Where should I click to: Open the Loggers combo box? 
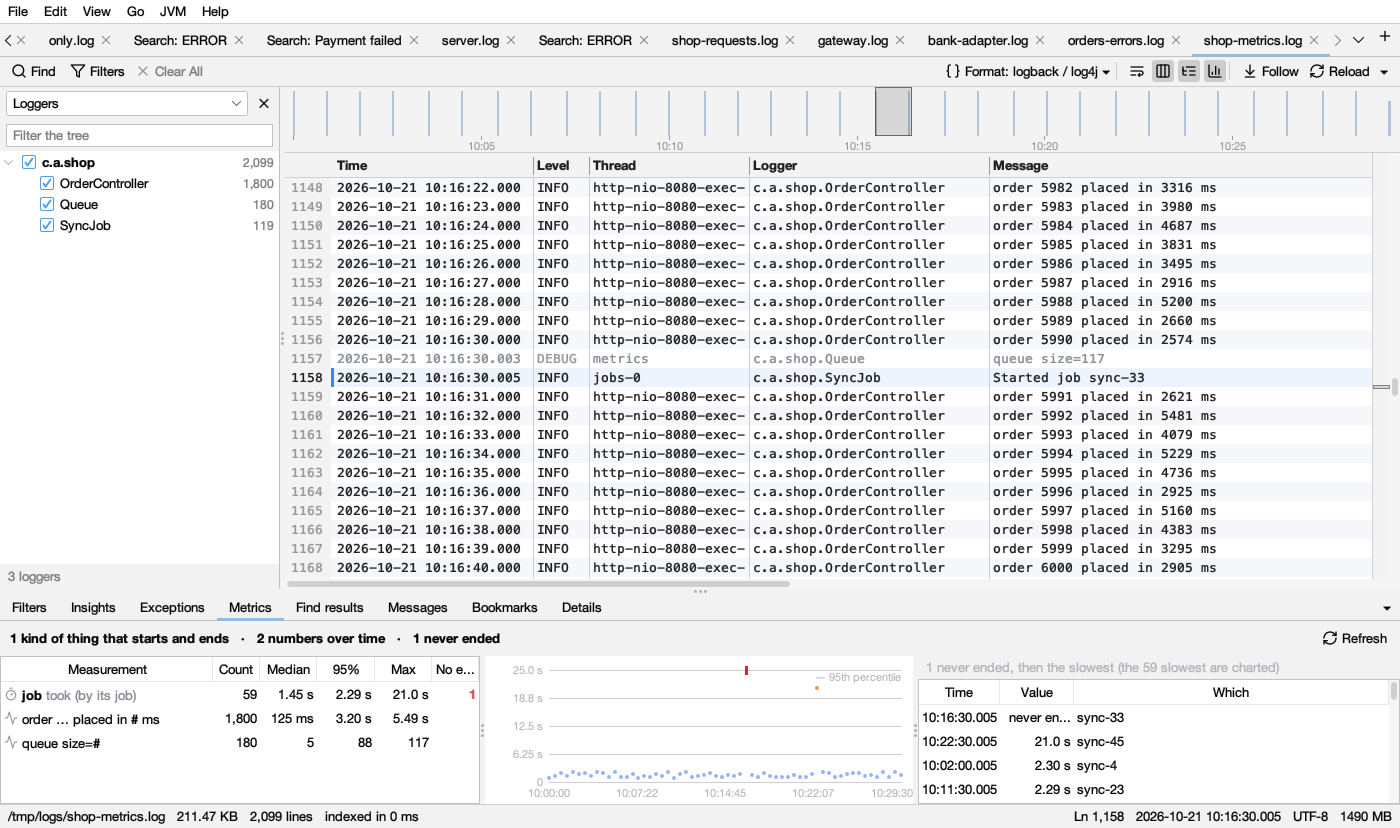(x=127, y=103)
